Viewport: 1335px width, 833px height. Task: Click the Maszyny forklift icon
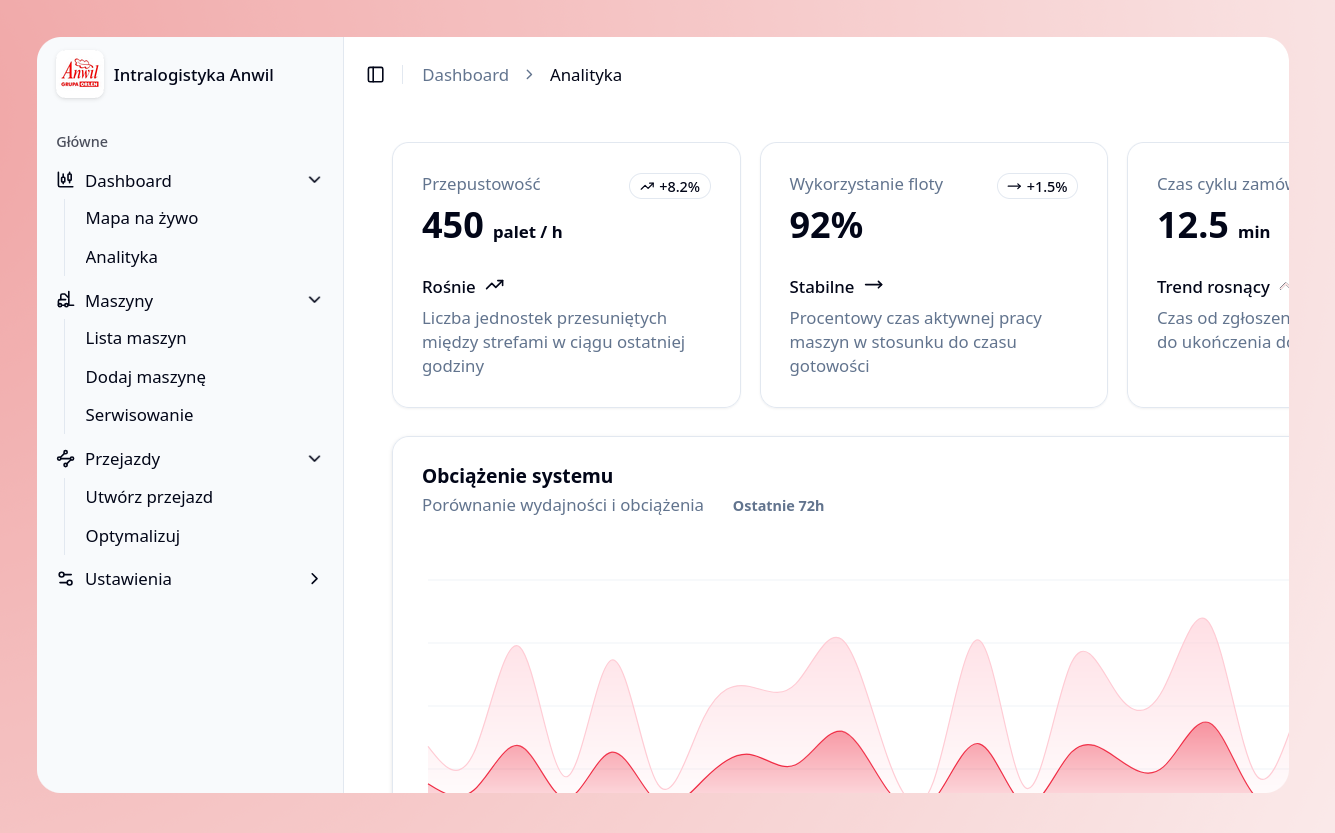point(66,300)
